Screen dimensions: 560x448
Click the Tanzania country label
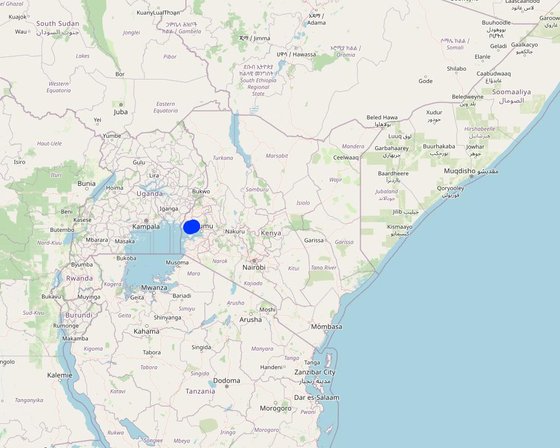[200, 391]
